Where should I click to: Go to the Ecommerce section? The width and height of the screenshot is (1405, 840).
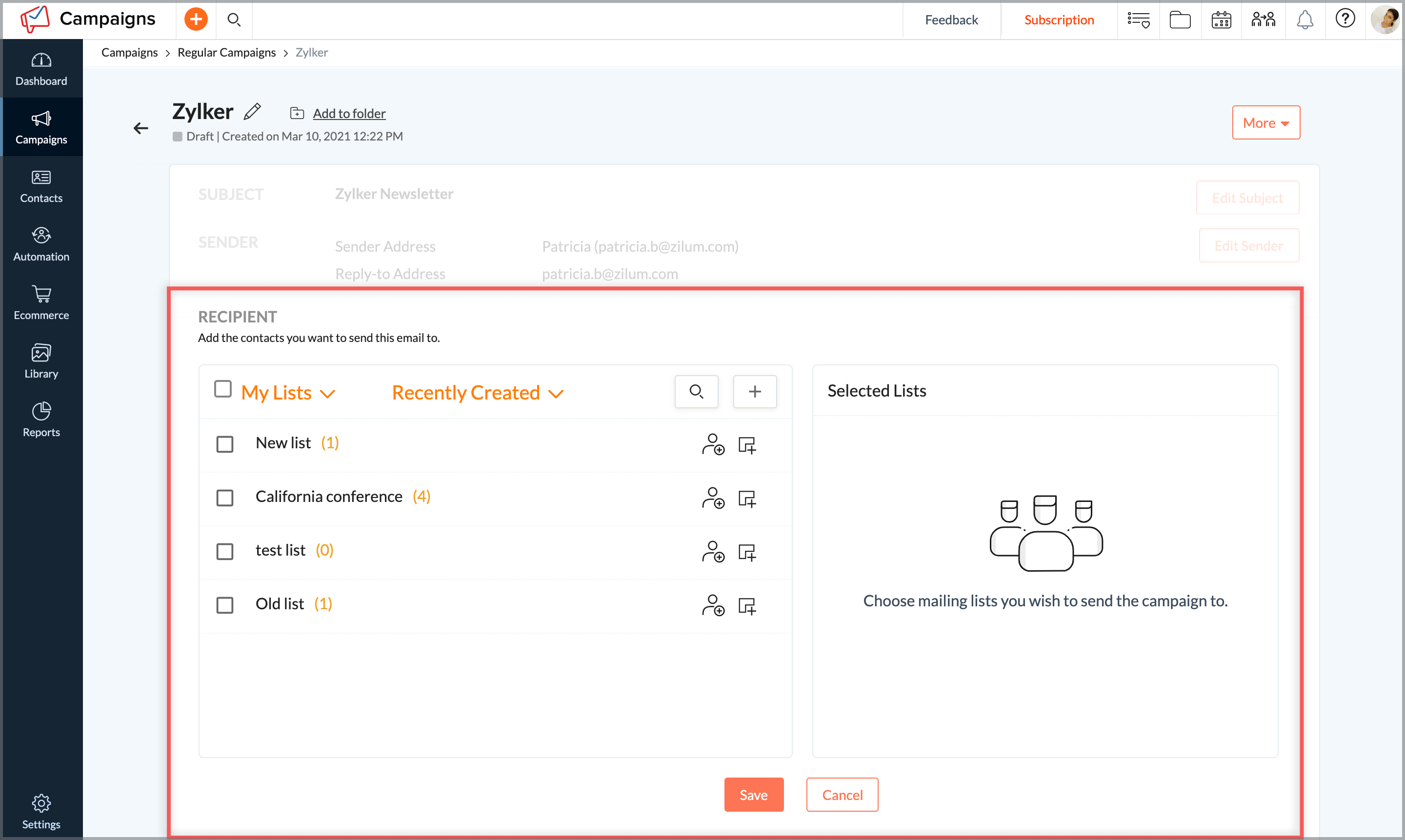(41, 303)
